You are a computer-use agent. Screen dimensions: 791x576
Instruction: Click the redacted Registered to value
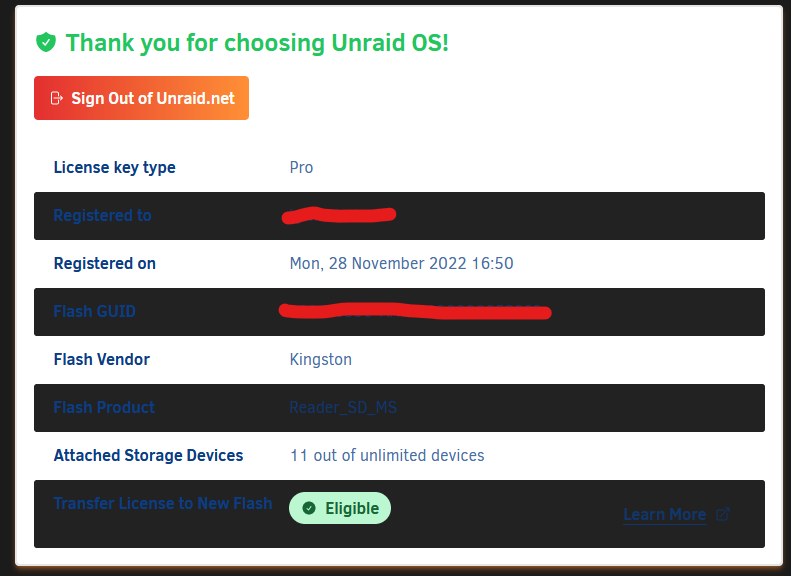(x=338, y=215)
